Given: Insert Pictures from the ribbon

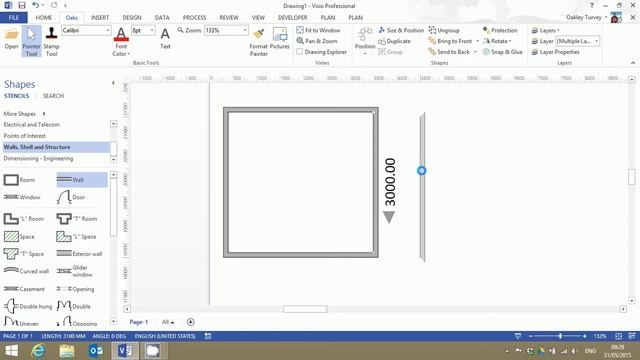Looking at the screenshot, I should click(280, 38).
